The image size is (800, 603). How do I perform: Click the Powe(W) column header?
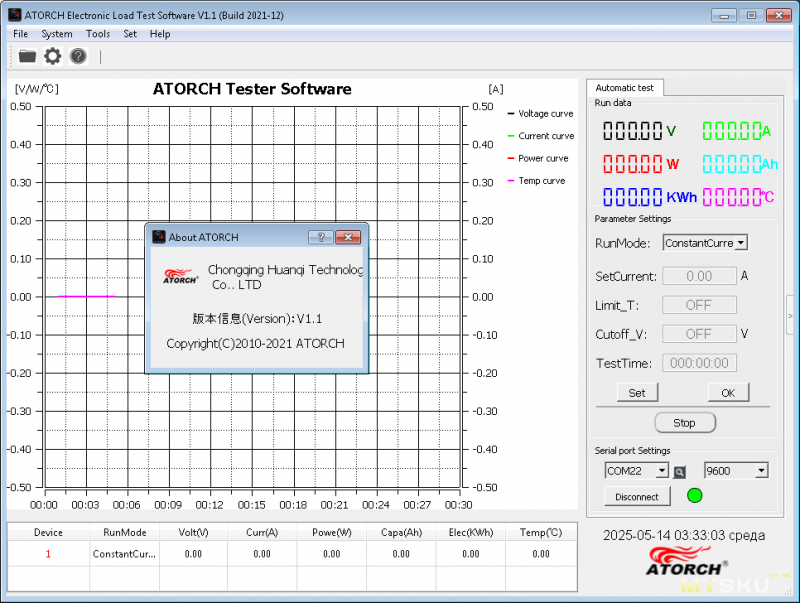[332, 533]
